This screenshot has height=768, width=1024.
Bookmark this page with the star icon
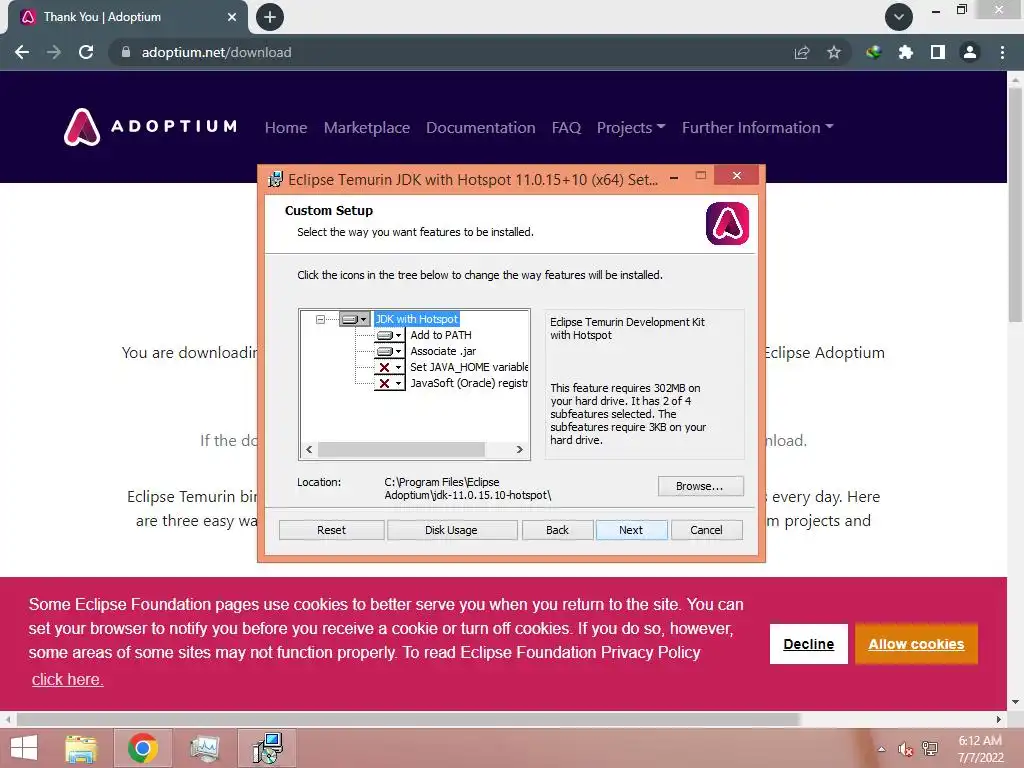(834, 52)
